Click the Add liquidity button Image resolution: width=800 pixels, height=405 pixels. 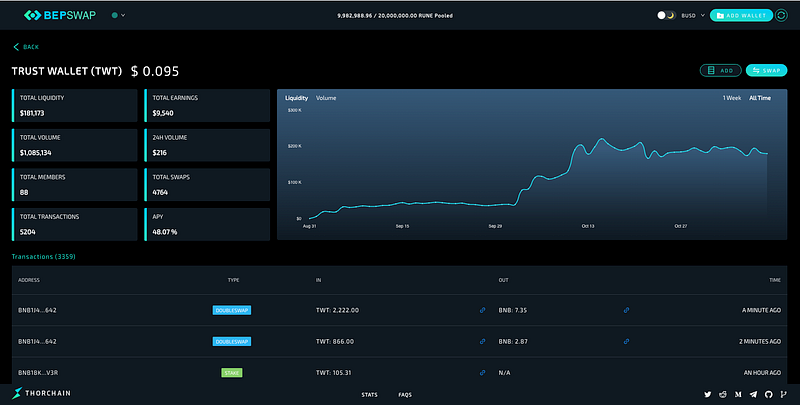(720, 70)
